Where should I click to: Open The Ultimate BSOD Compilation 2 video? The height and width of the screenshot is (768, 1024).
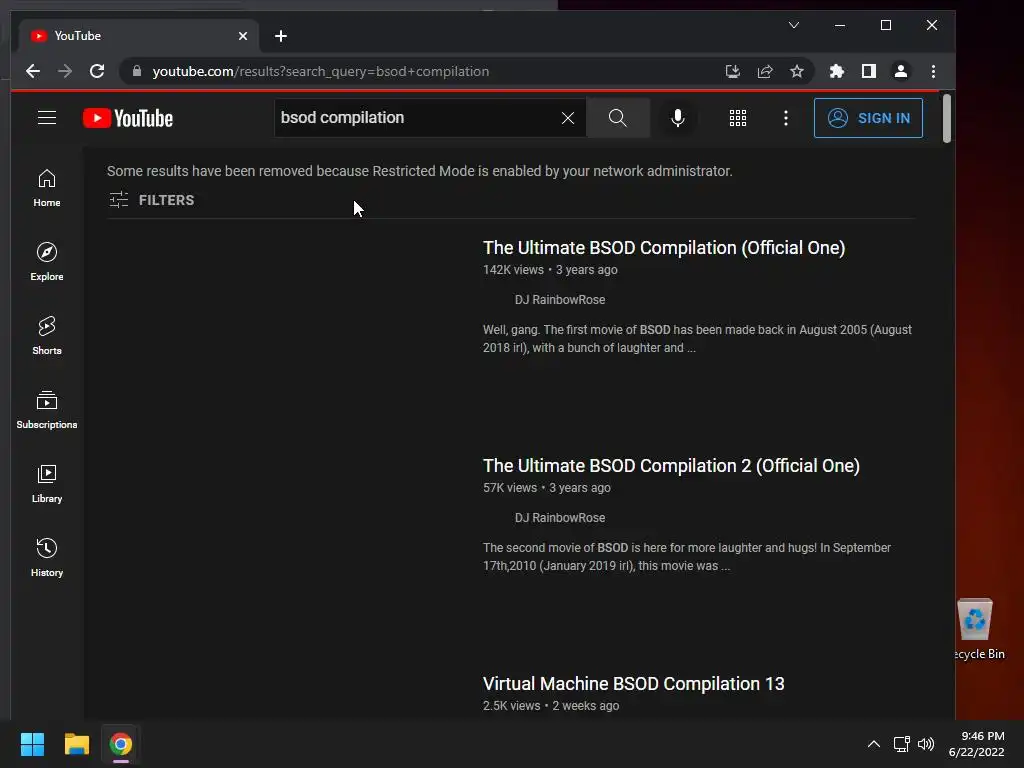671,466
